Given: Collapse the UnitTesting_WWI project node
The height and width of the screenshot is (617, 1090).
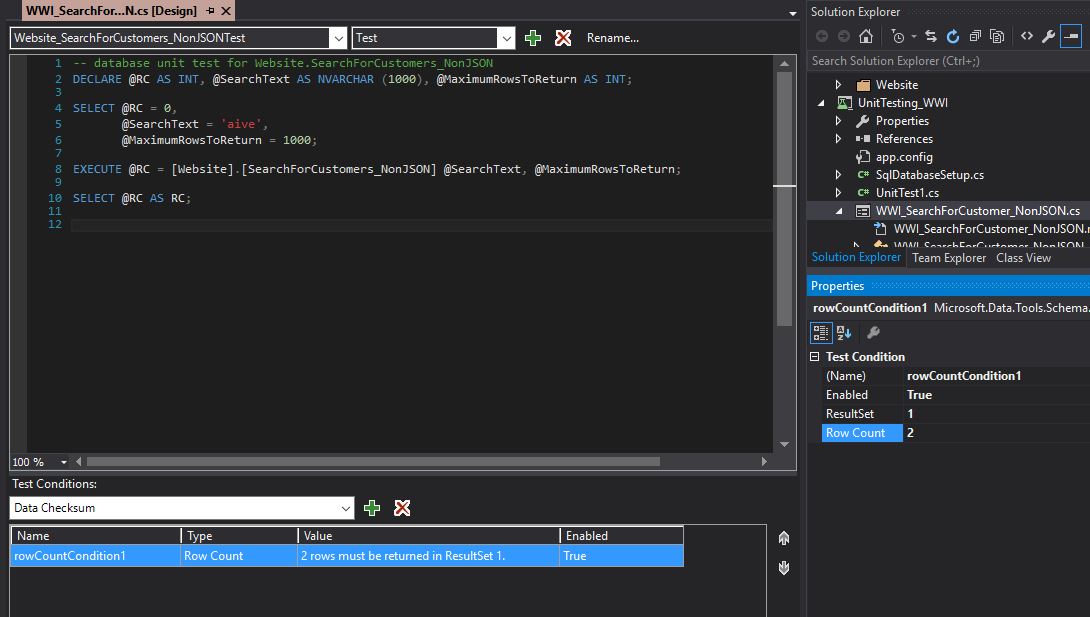Looking at the screenshot, I should click(821, 103).
